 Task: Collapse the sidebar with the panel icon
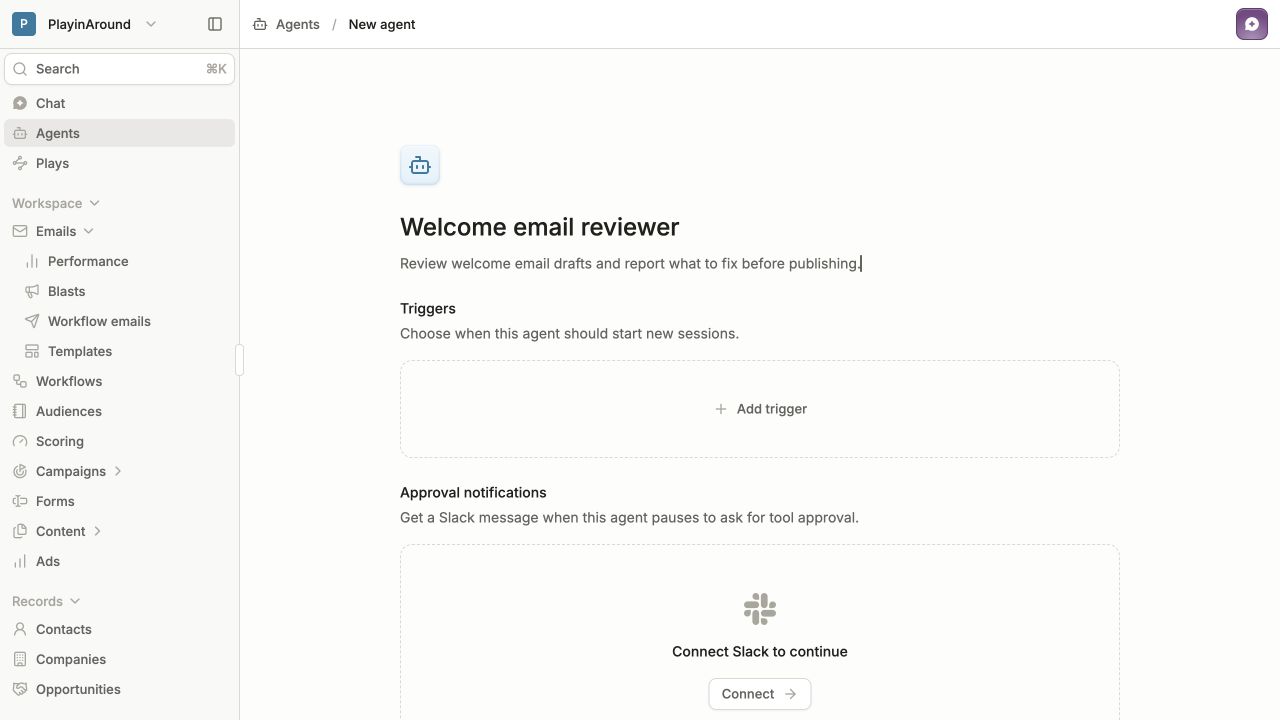tap(215, 24)
